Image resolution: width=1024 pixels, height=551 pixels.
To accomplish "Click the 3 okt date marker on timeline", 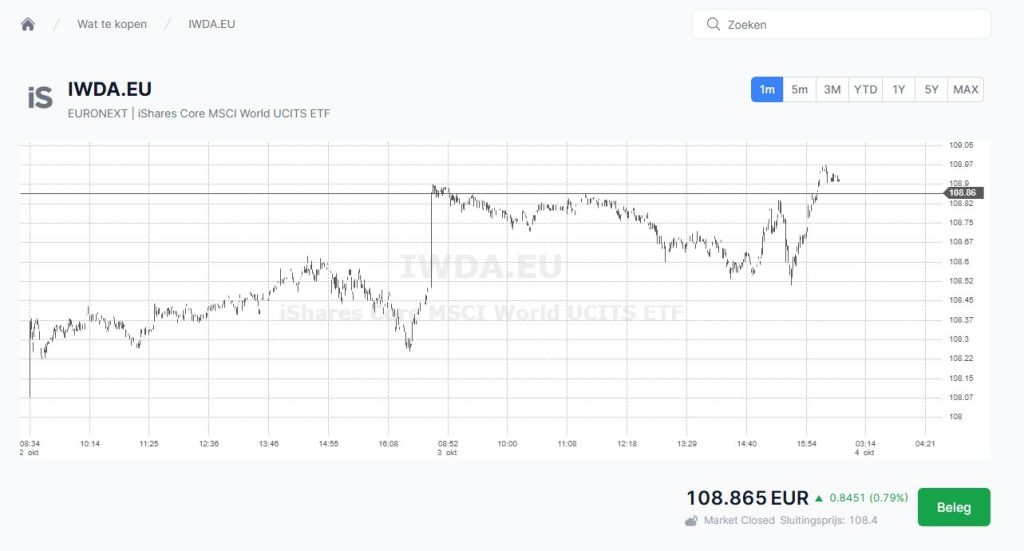I will tap(446, 452).
